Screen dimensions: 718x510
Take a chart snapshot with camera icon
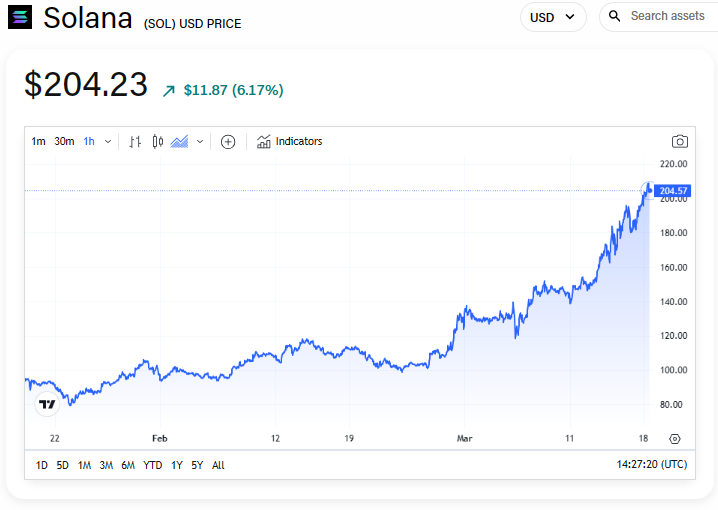pyautogui.click(x=680, y=142)
